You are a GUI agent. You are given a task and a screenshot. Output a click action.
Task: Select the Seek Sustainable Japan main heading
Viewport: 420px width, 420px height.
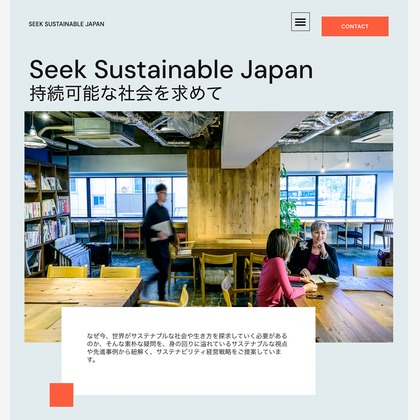(171, 69)
